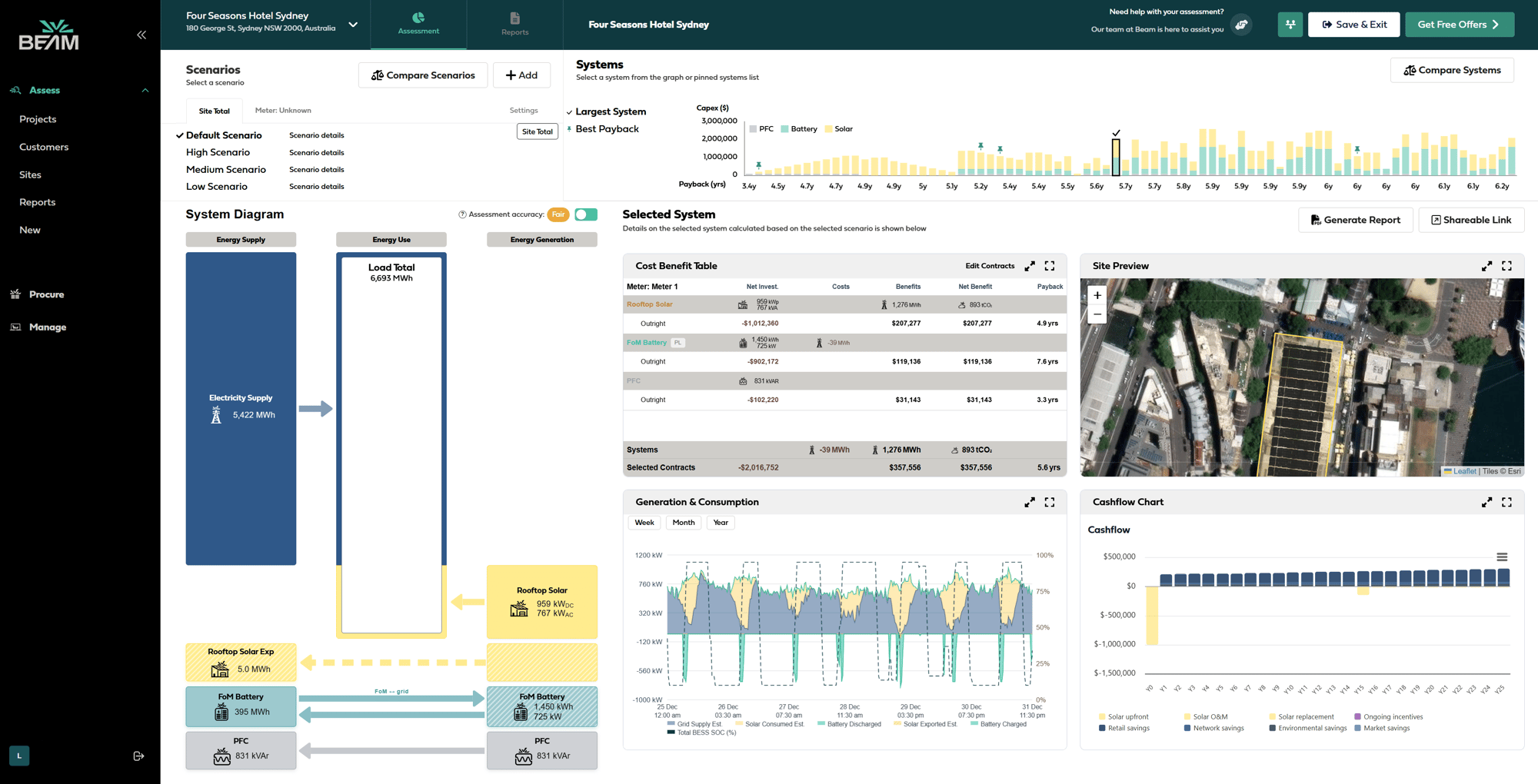The image size is (1538, 784).
Task: Click the PFC icon in the Energy Supply column
Action: coord(222,756)
